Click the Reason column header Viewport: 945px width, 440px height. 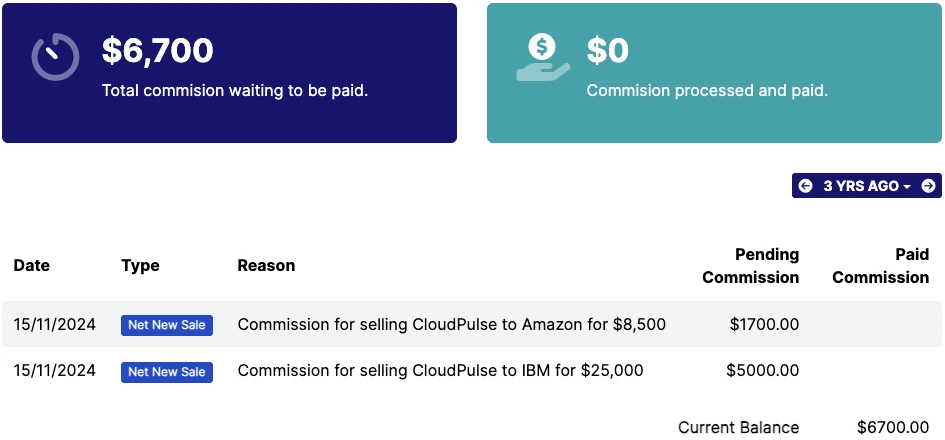[266, 265]
